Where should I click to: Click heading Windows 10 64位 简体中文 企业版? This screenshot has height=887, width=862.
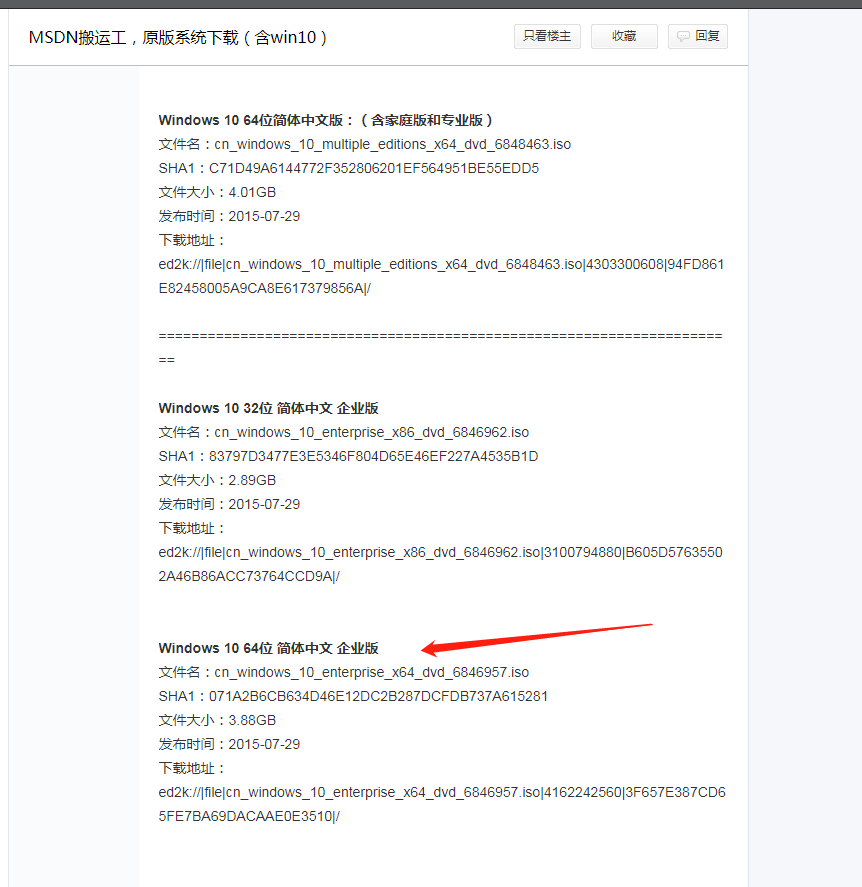(268, 648)
